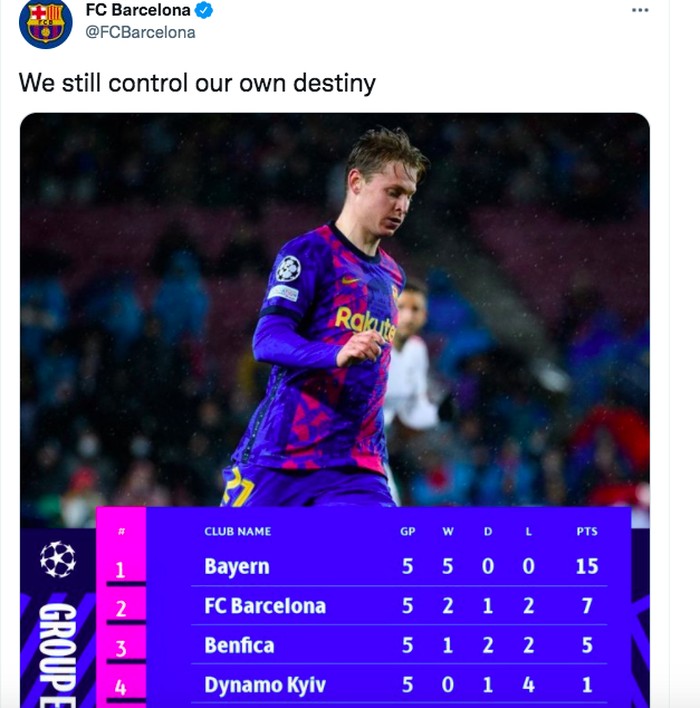Click the GP column header
This screenshot has width=700, height=708.
407,531
